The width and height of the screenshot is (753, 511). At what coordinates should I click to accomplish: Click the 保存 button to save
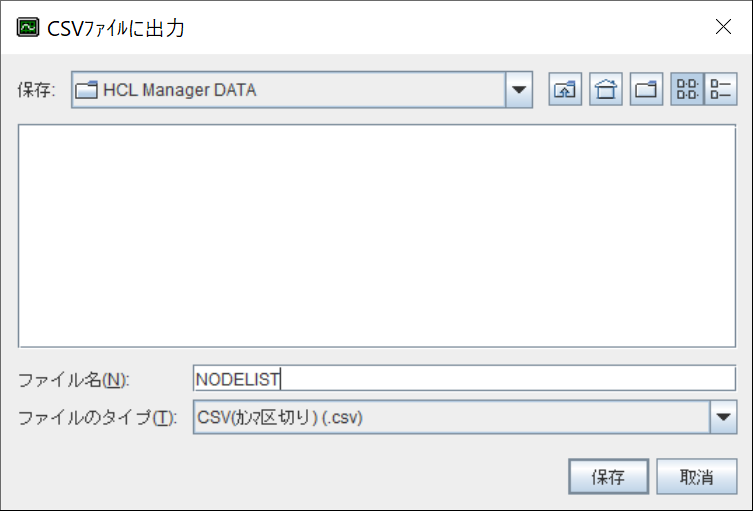[608, 476]
